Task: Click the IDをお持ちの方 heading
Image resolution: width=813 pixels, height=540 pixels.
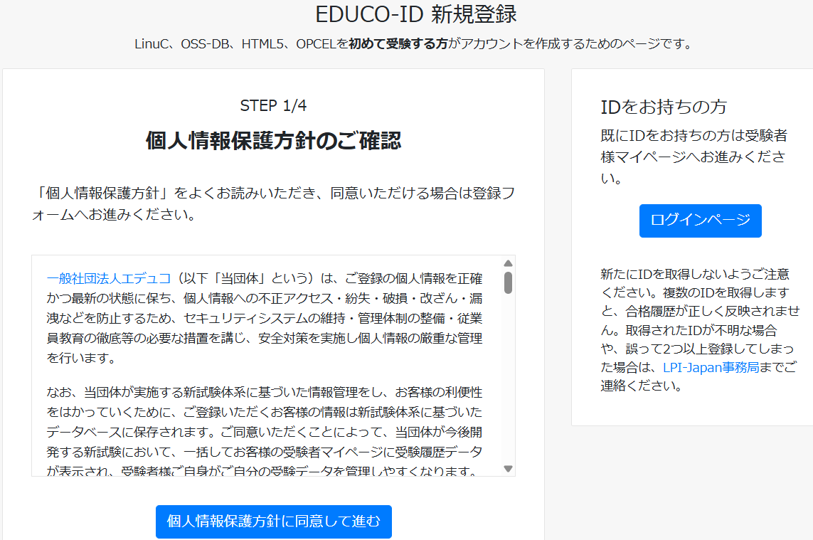Action: point(664,107)
